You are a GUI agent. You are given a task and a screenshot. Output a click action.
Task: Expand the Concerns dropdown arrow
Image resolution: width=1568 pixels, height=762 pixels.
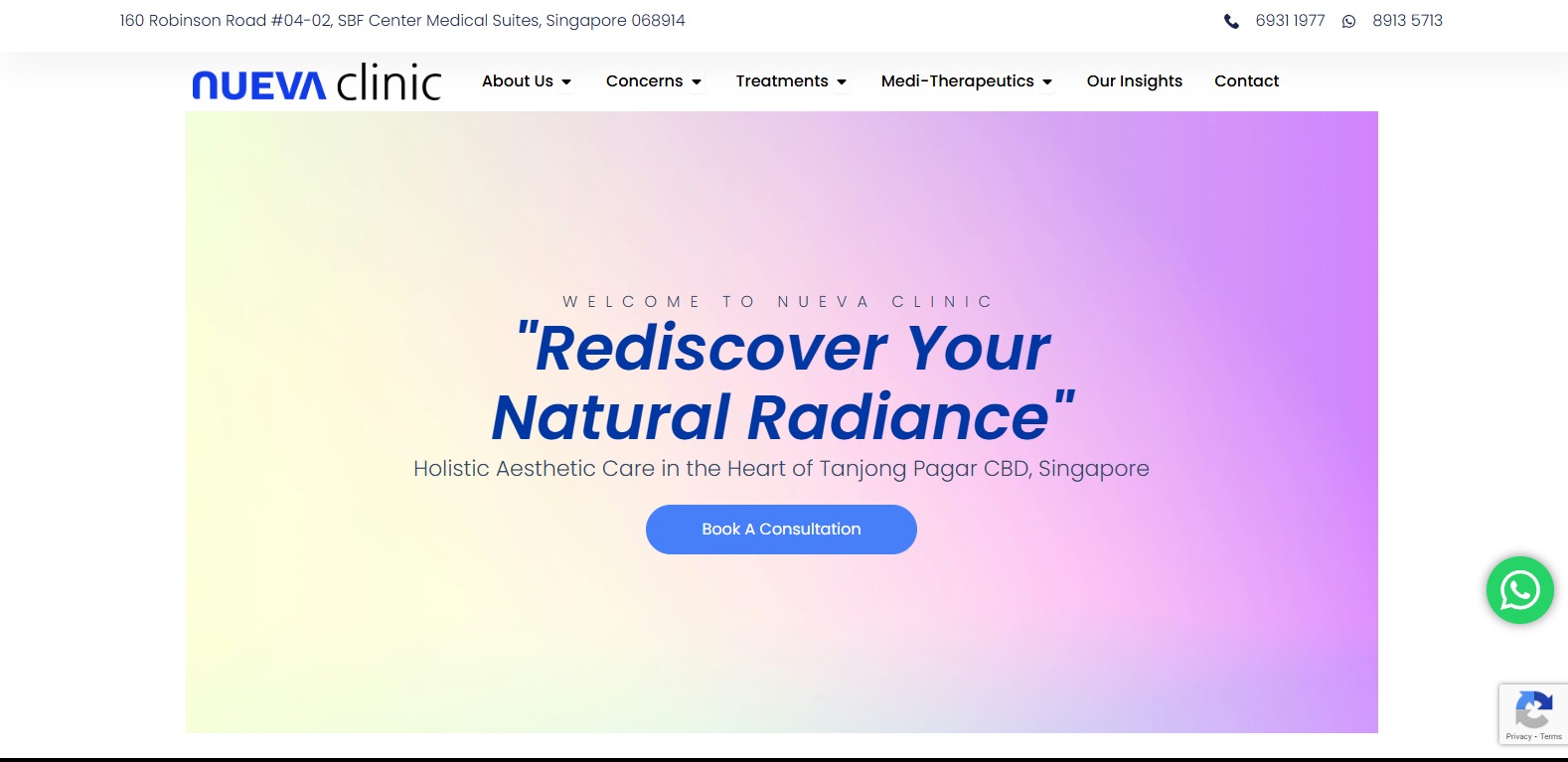click(x=697, y=82)
